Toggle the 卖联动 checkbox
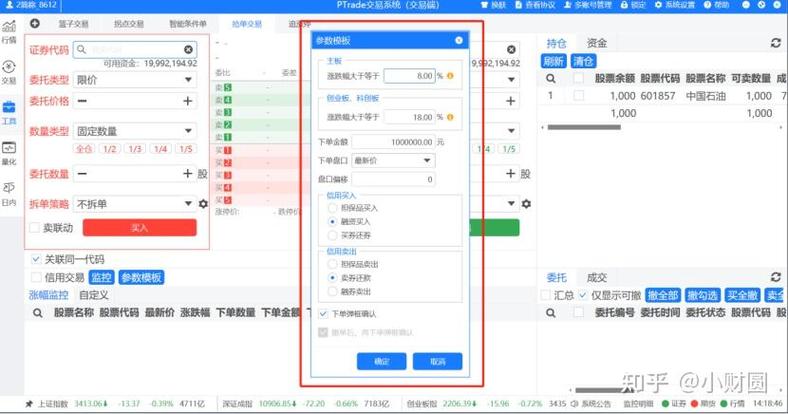Image resolution: width=788 pixels, height=414 pixels. tap(35, 228)
